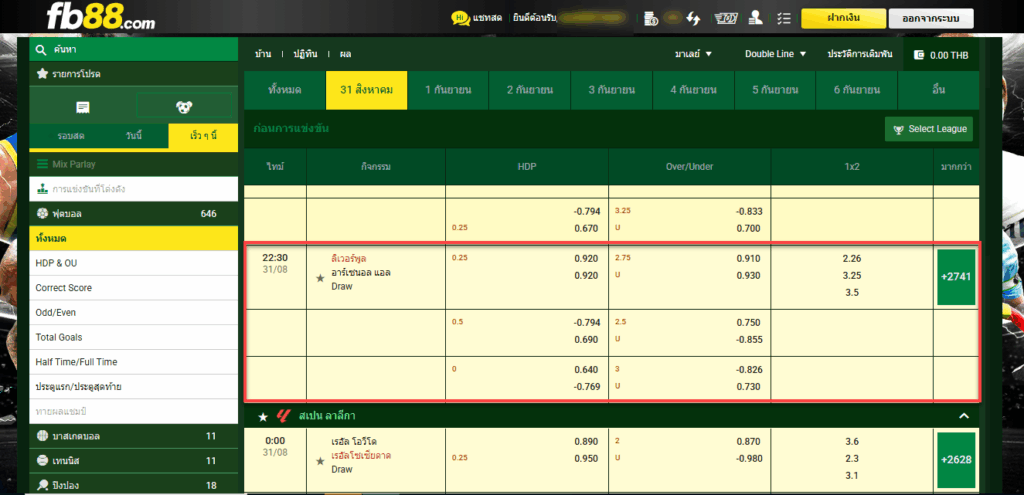Click the lightning transfer arrows icon

pyautogui.click(x=694, y=18)
